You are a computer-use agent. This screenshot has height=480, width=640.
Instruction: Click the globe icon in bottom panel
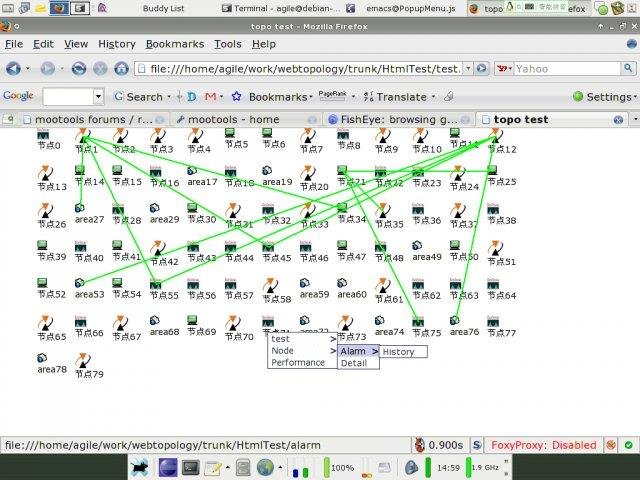click(265, 468)
